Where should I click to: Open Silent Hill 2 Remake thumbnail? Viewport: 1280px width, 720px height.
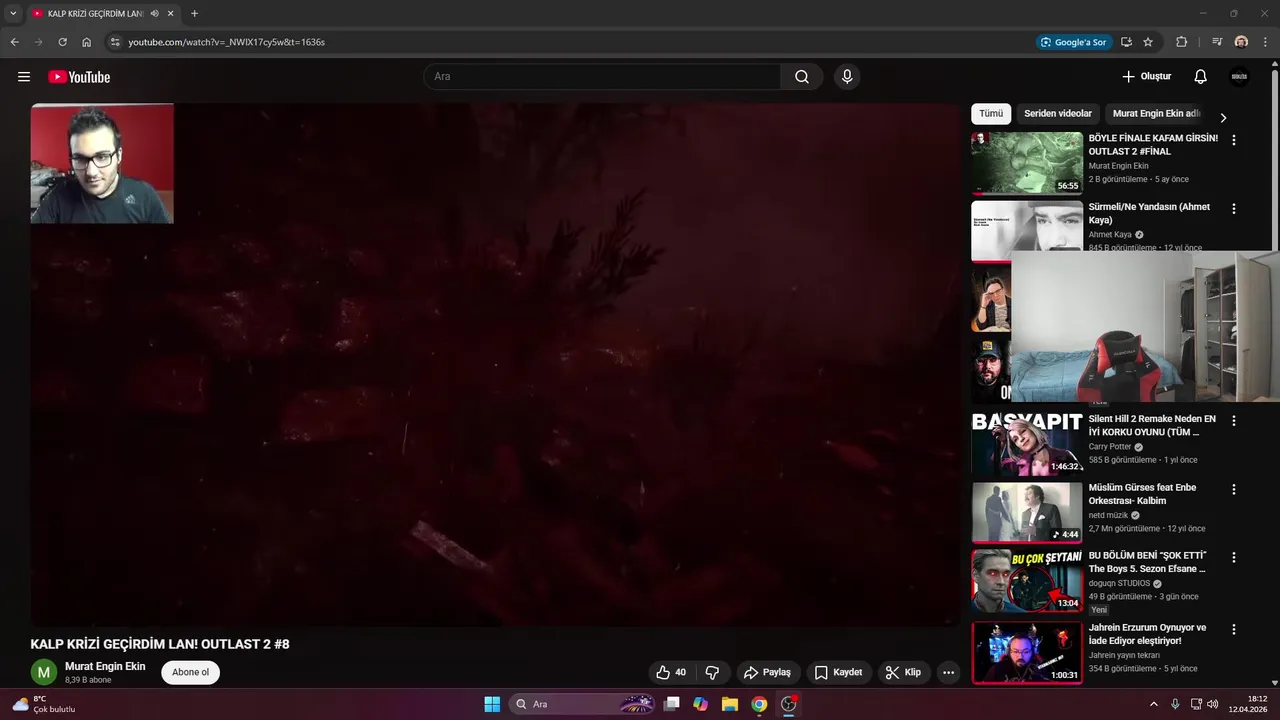coord(1027,443)
